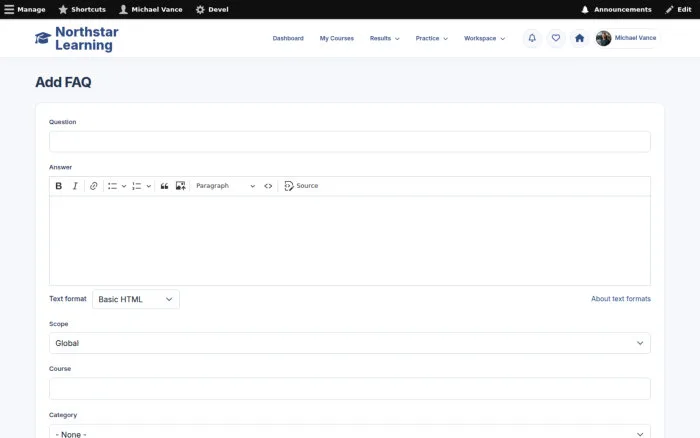Expand the Workspace menu
The image size is (700, 438).
[484, 38]
